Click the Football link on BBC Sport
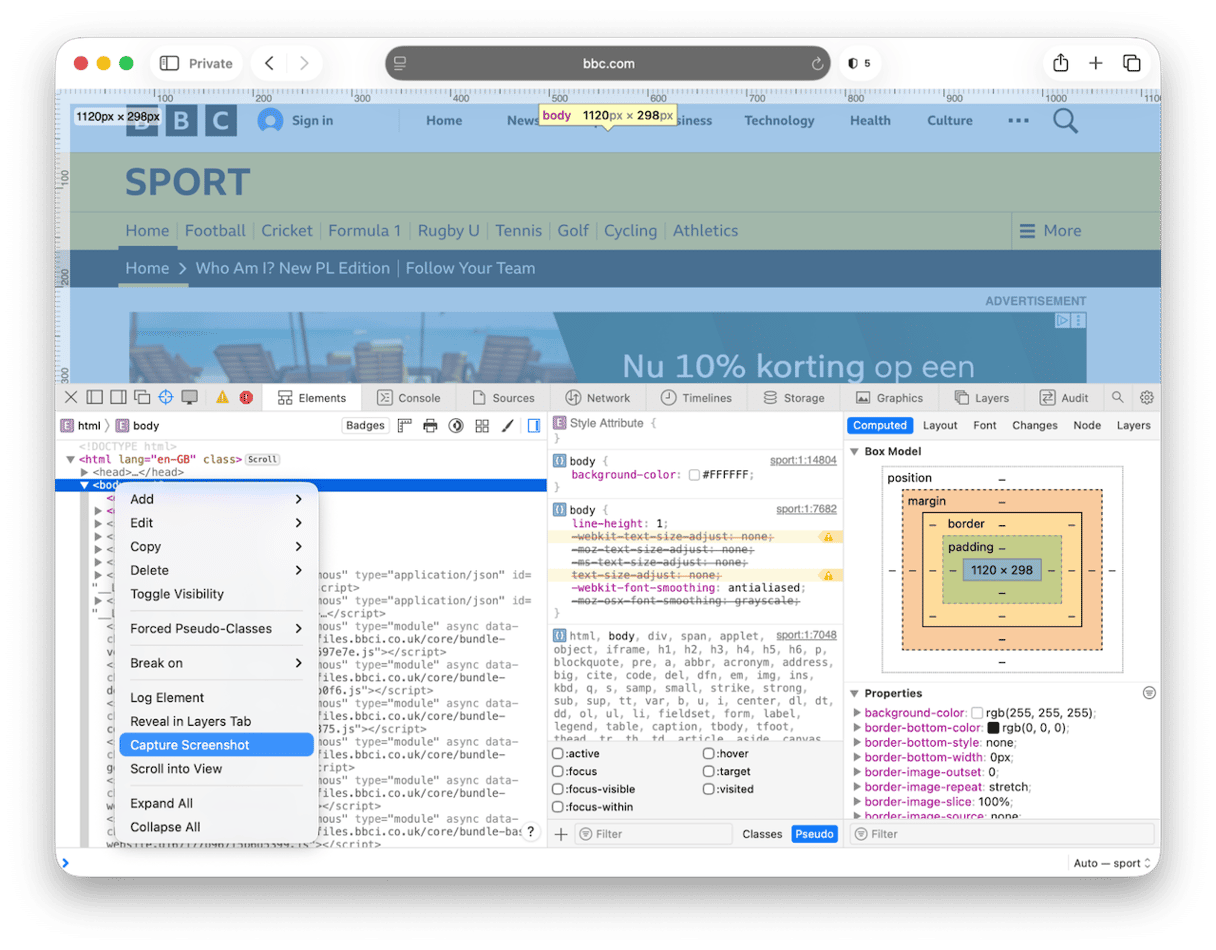 [x=215, y=230]
